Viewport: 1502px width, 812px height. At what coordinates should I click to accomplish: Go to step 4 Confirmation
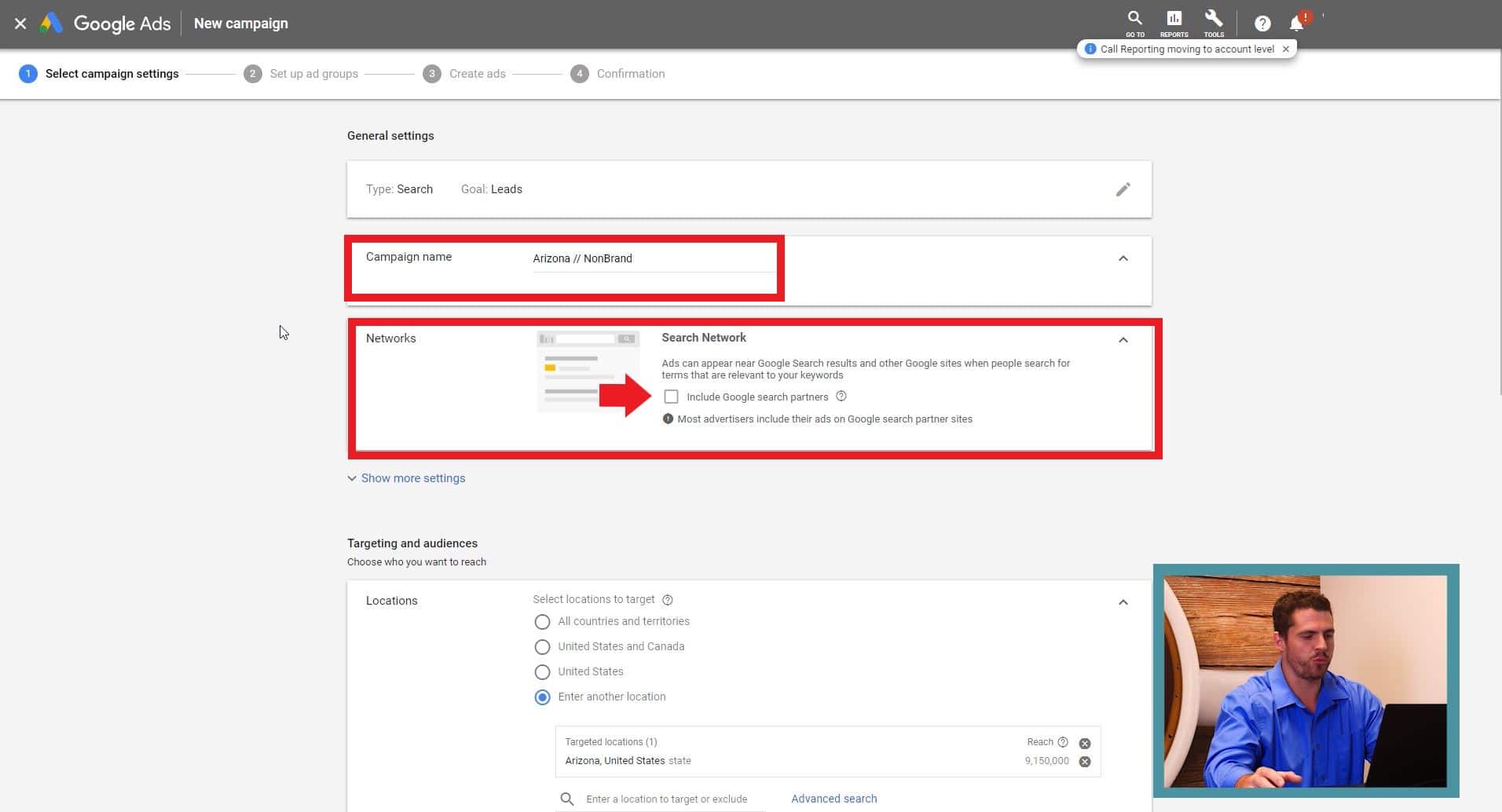(x=617, y=74)
